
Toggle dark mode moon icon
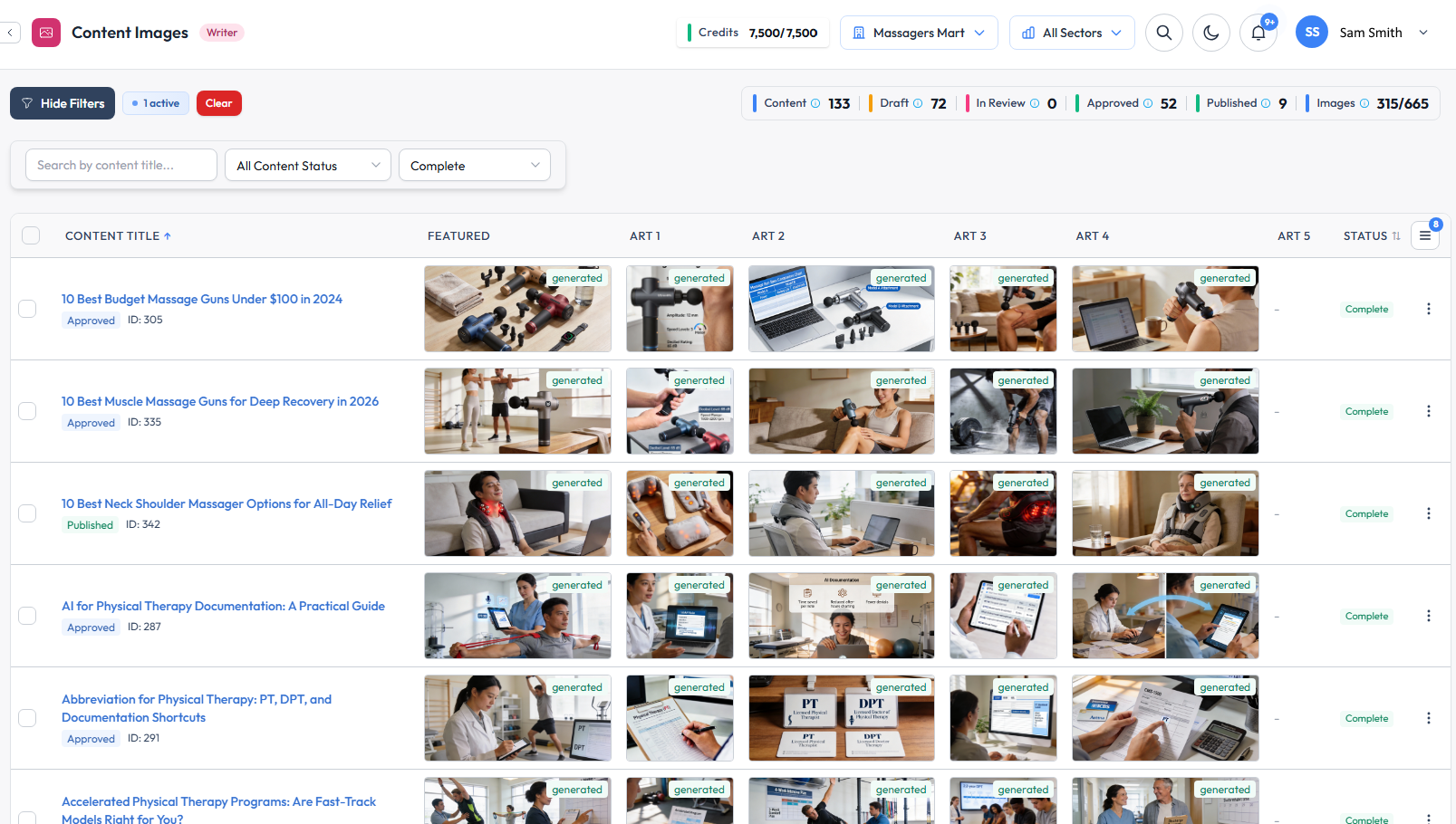(x=1210, y=33)
